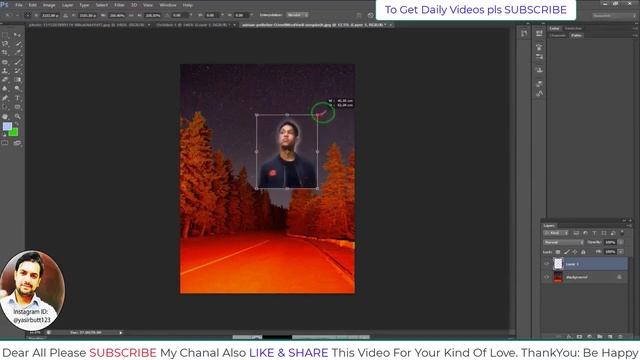Select the Gradient tool
This screenshot has width=640, height=360.
18,80
